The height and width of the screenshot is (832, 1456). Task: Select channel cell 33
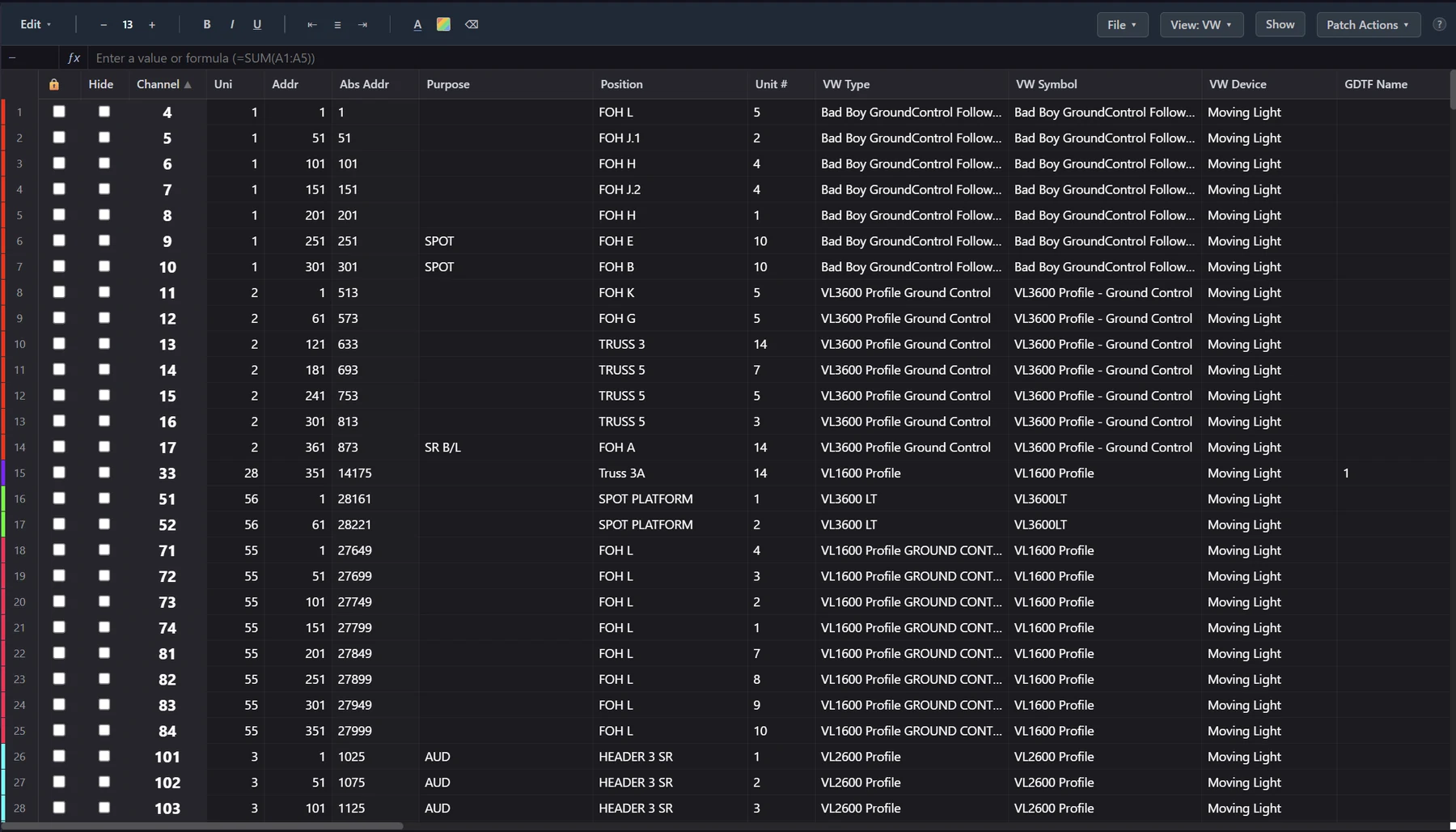pos(167,473)
